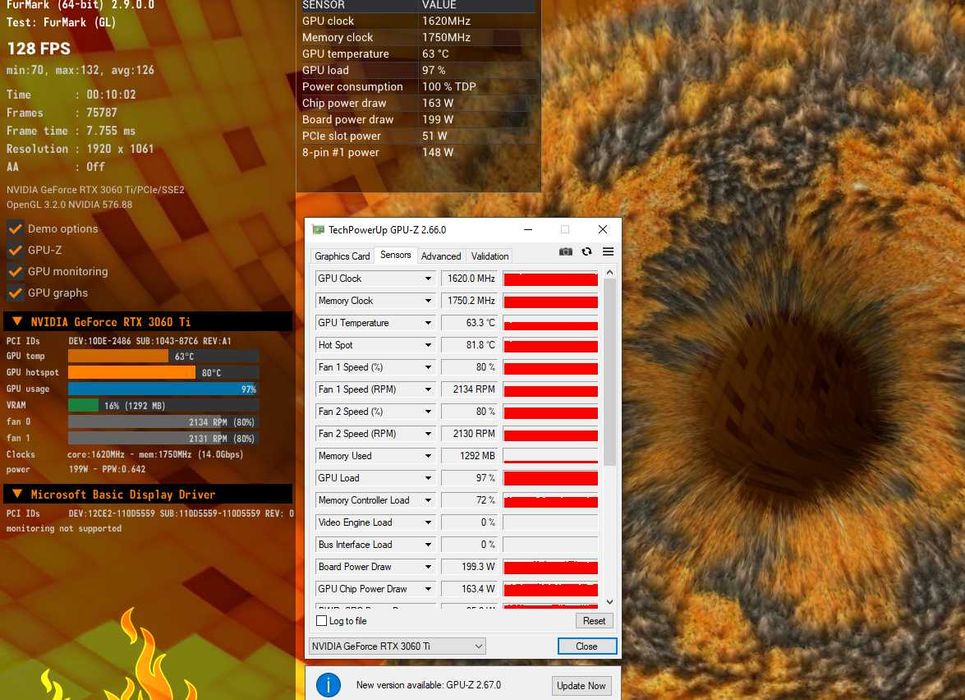Screen dimensions: 965x700
Task: Switch to the Graphics Card tab
Action: tap(342, 256)
